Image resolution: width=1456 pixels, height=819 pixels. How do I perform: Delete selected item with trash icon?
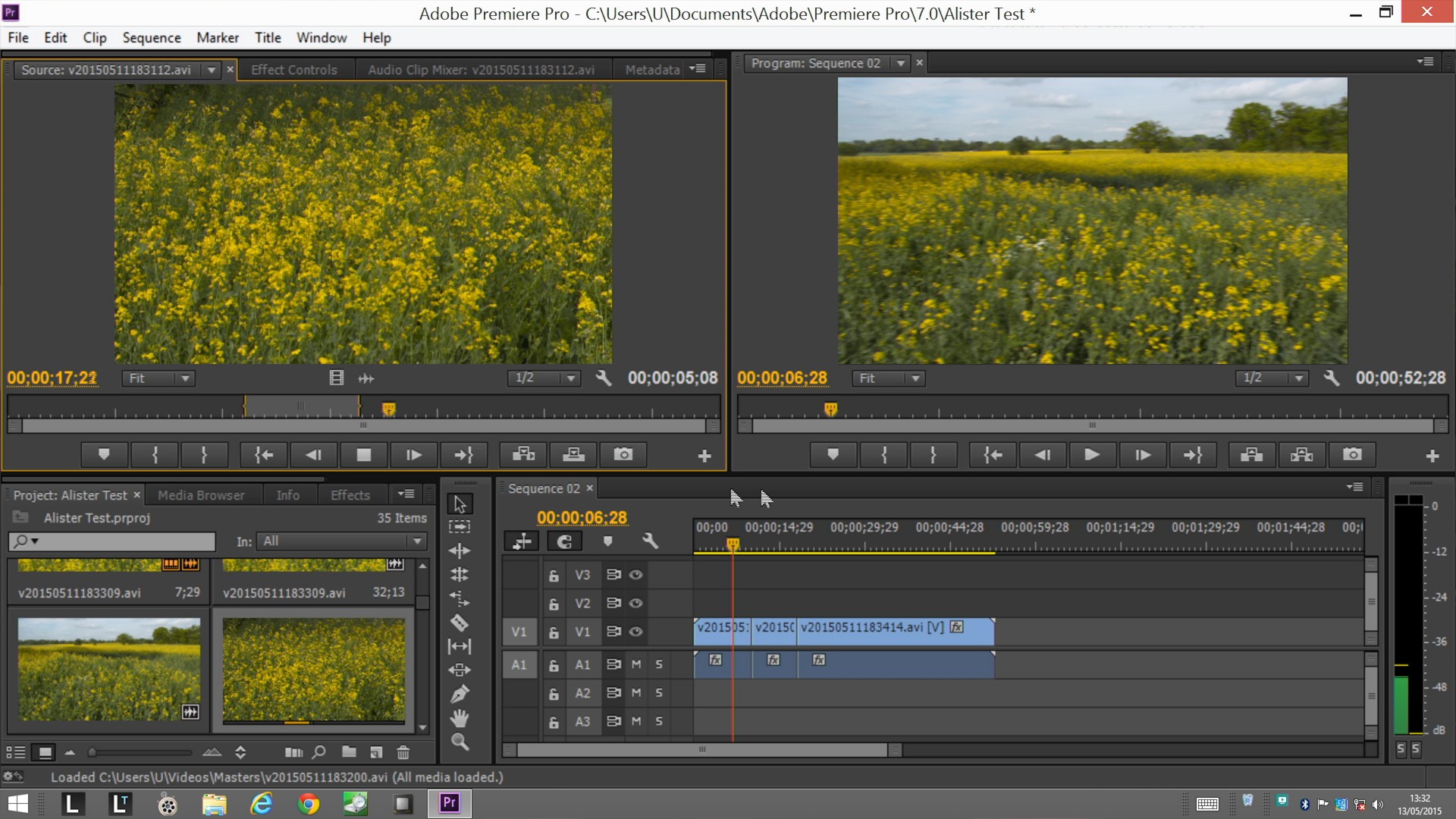(x=403, y=752)
